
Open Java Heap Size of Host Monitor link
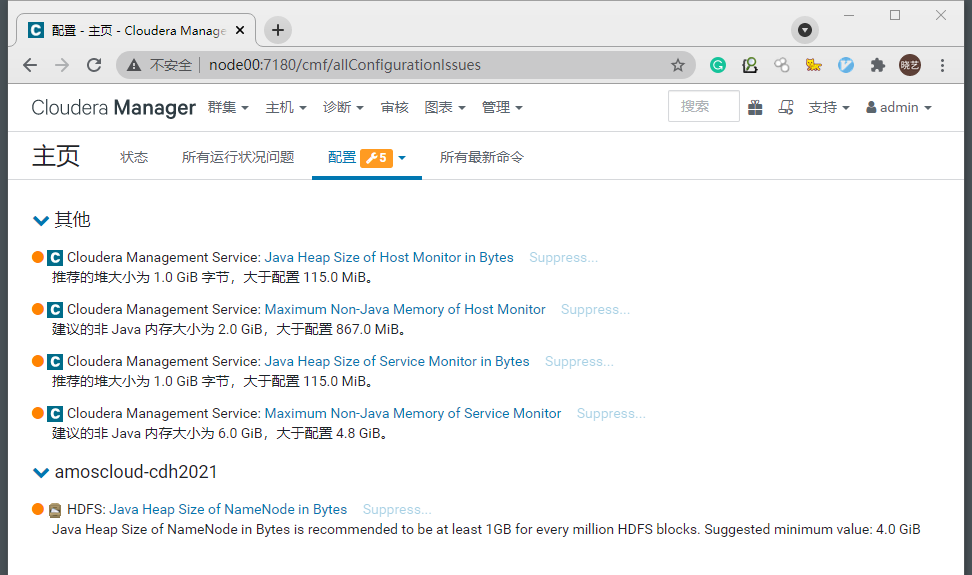pos(389,257)
